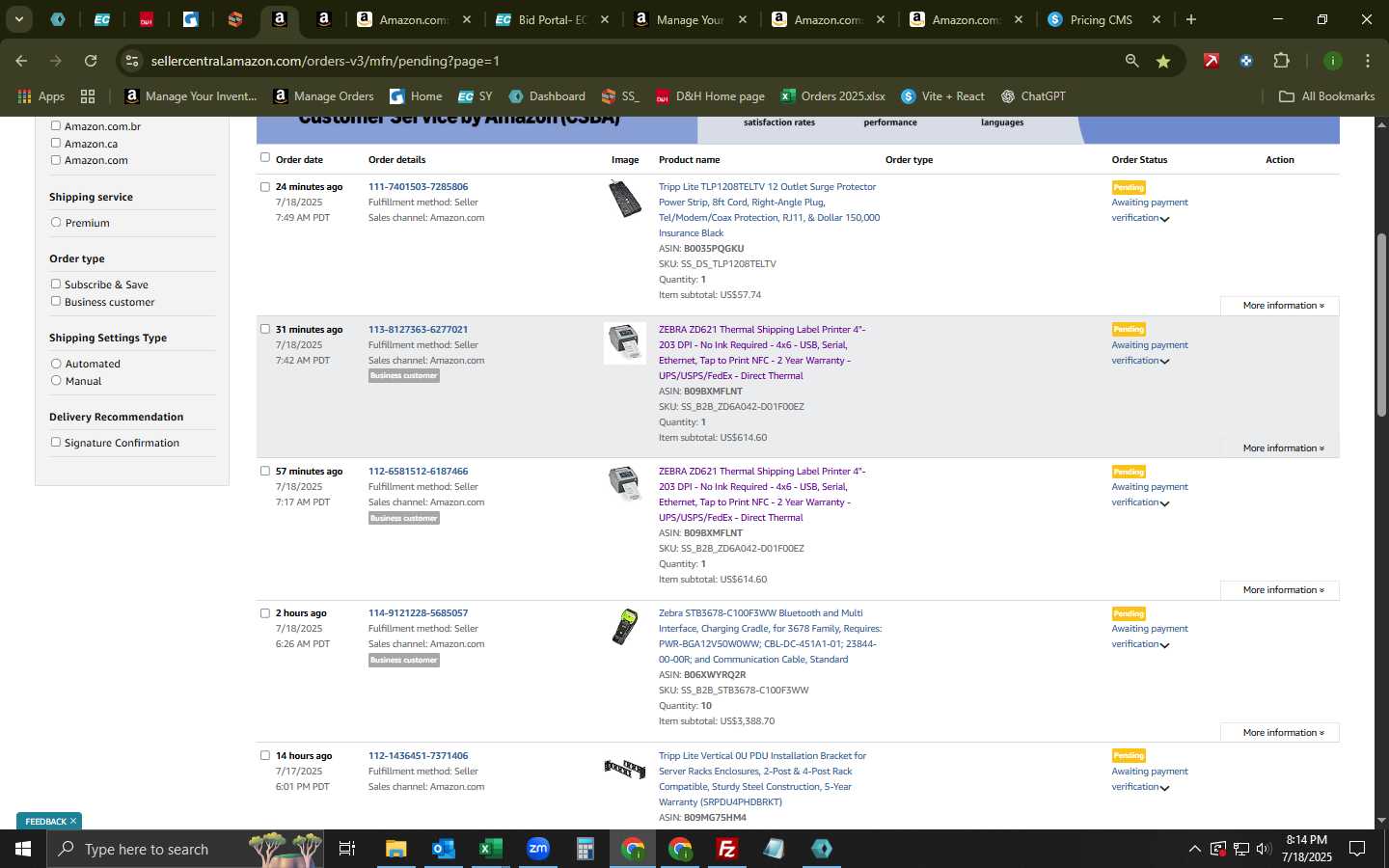Open the Manage Orders bookmark
Image resolution: width=1389 pixels, height=868 pixels.
[323, 96]
